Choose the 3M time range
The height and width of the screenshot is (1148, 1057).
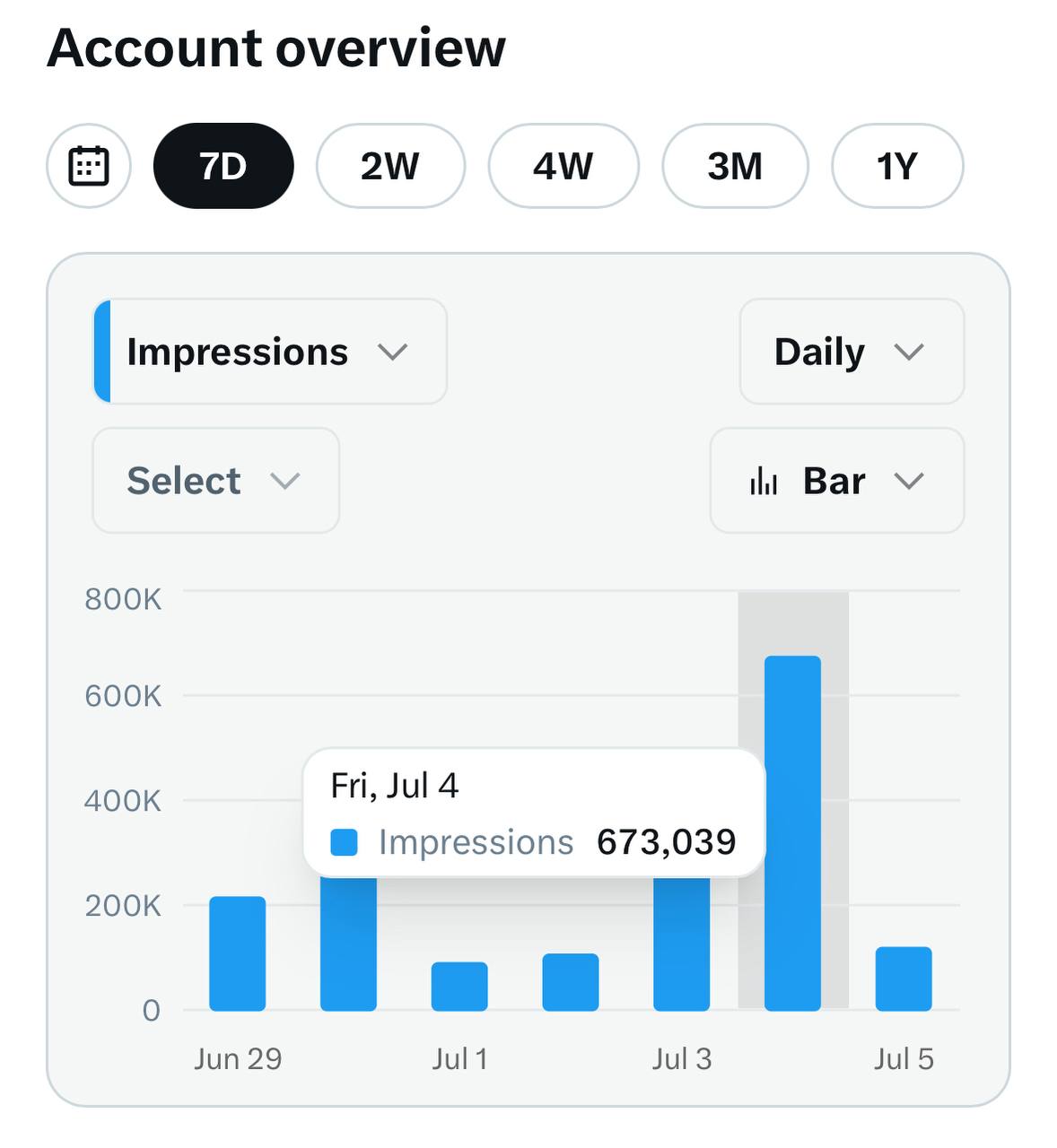point(735,166)
